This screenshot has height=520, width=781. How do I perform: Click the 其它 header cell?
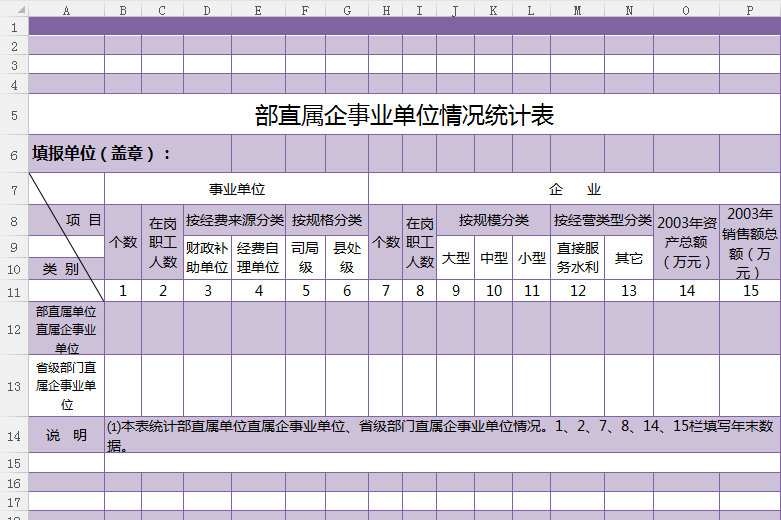click(628, 257)
